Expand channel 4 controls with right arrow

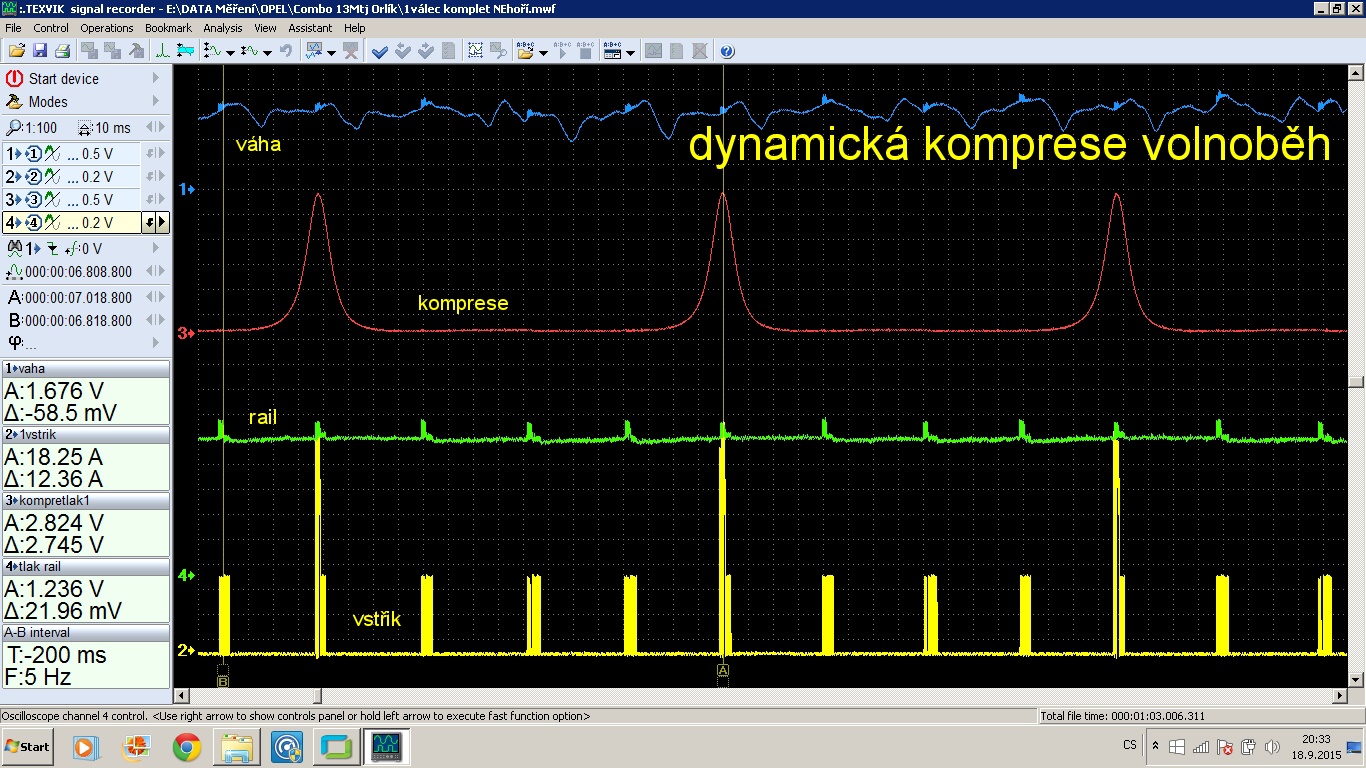(162, 223)
